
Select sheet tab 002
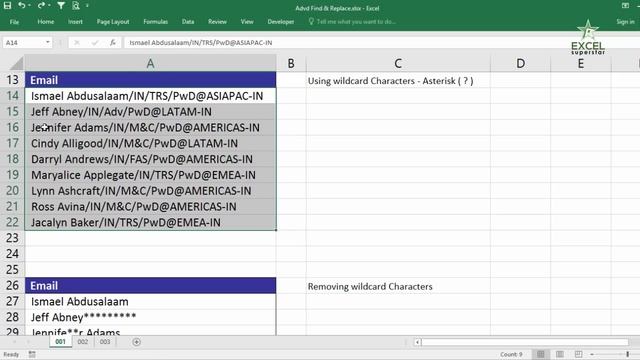click(x=83, y=342)
